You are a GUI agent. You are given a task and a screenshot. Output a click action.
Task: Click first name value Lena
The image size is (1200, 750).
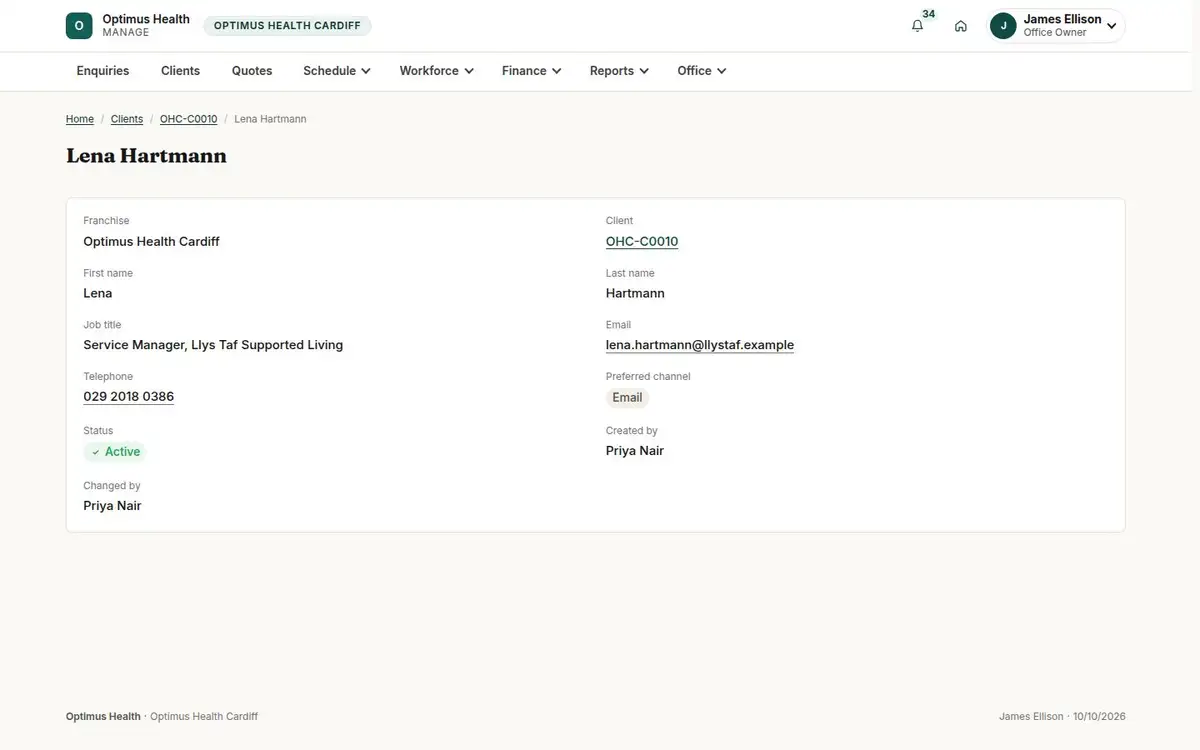tap(98, 294)
